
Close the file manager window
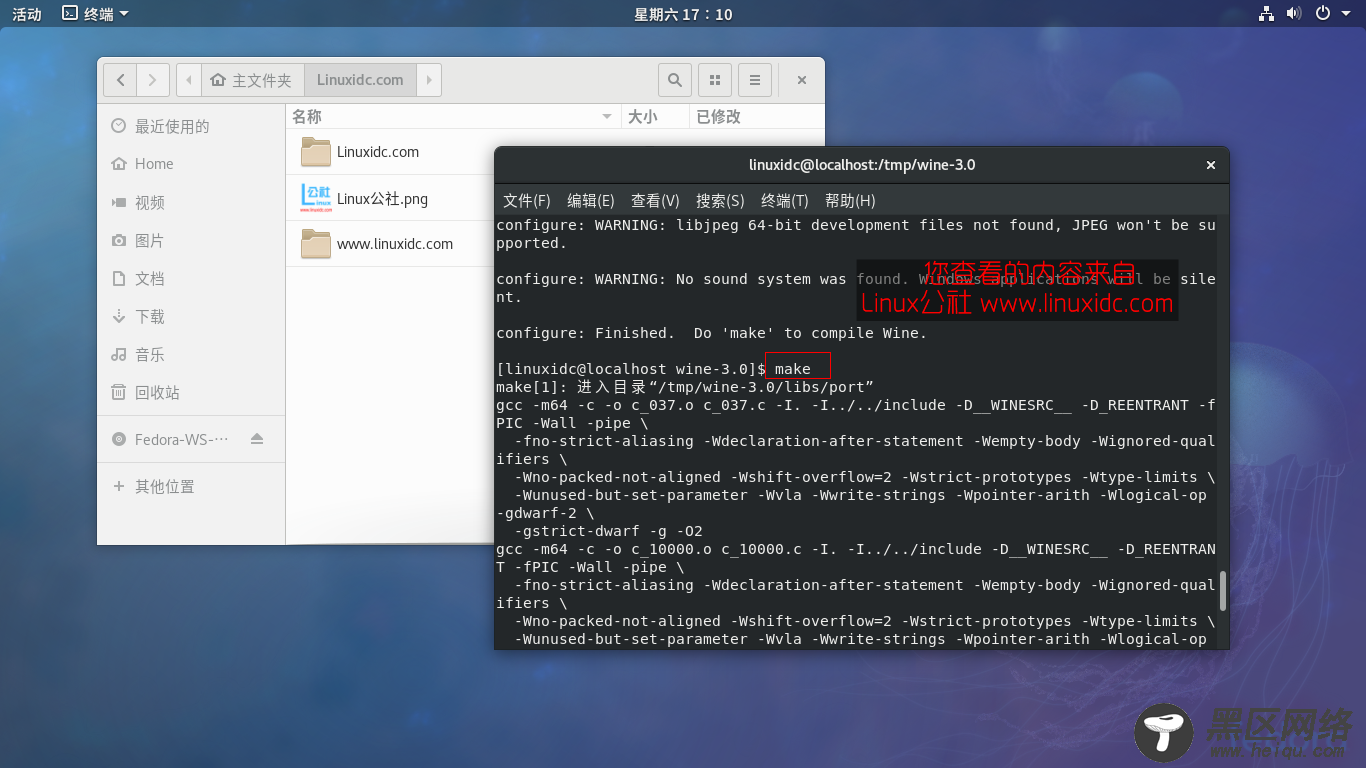point(802,80)
